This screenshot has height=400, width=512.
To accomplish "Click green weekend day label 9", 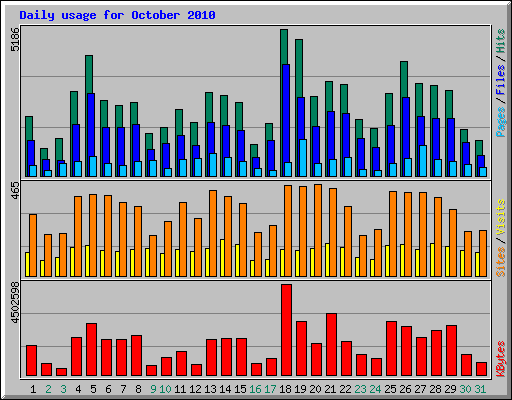I will click(x=153, y=389).
